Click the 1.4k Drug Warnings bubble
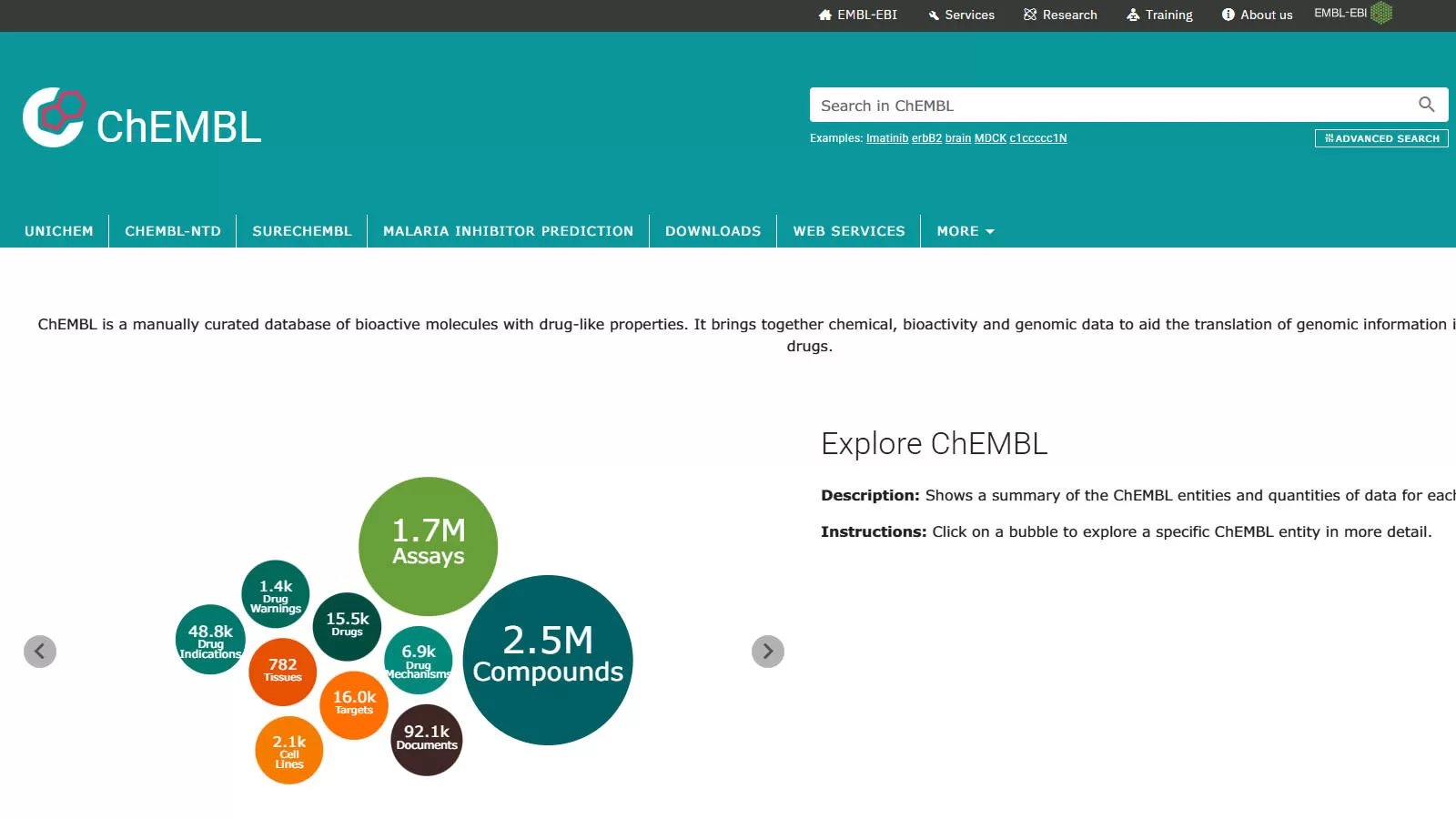The width and height of the screenshot is (1456, 819). pos(276,594)
